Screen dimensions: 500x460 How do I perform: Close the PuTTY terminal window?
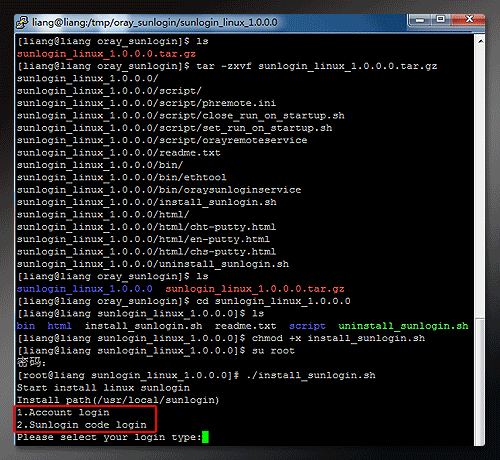click(469, 19)
